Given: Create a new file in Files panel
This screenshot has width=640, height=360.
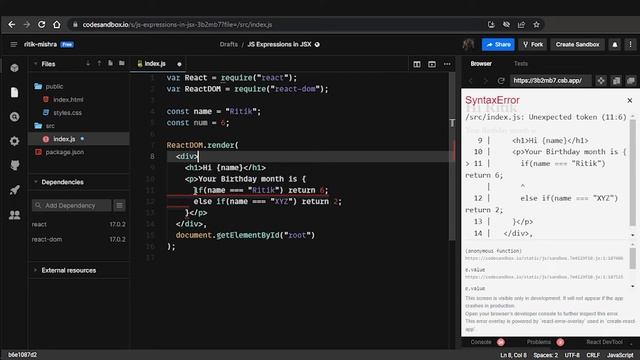Looking at the screenshot, I should click(x=111, y=64).
